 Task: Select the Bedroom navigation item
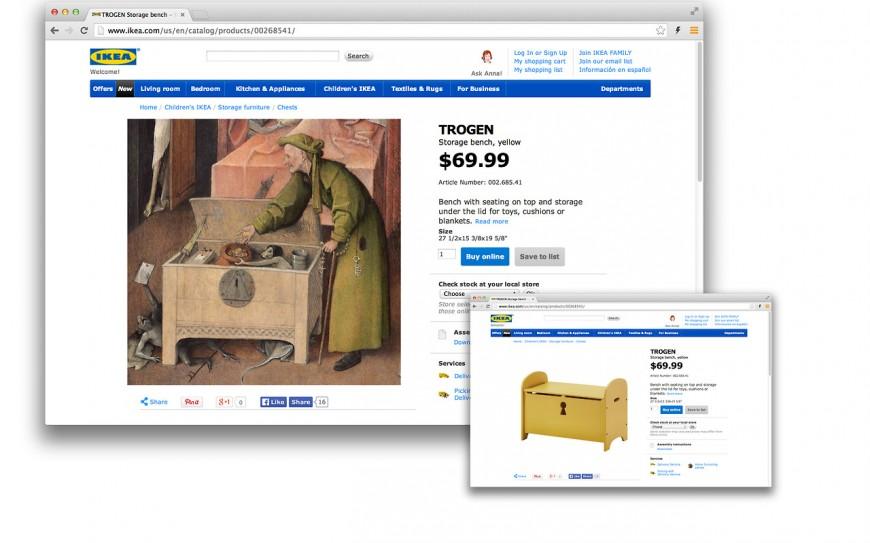pyautogui.click(x=205, y=89)
